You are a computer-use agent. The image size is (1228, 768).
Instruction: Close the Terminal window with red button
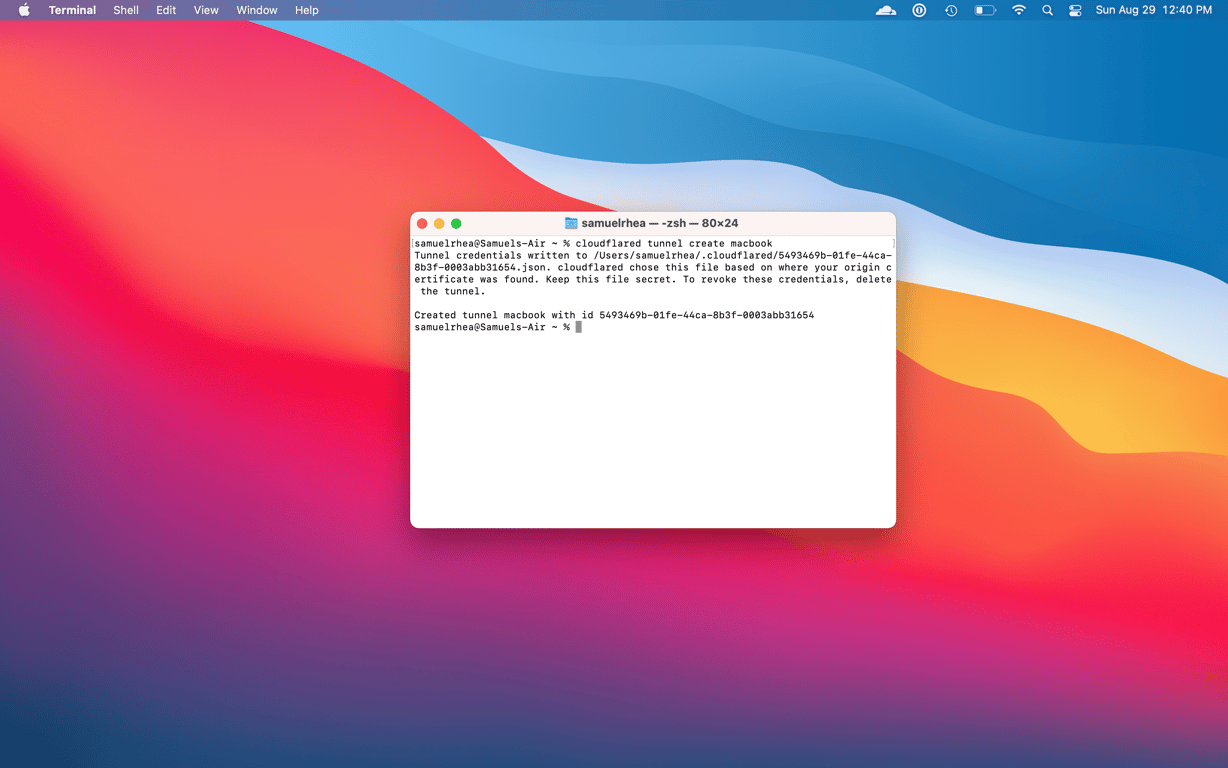pos(422,223)
